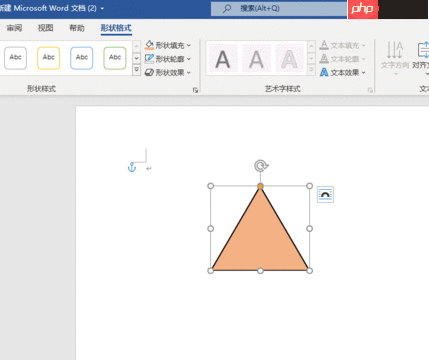Click the 形状轮廓 pen icon

(x=149, y=59)
